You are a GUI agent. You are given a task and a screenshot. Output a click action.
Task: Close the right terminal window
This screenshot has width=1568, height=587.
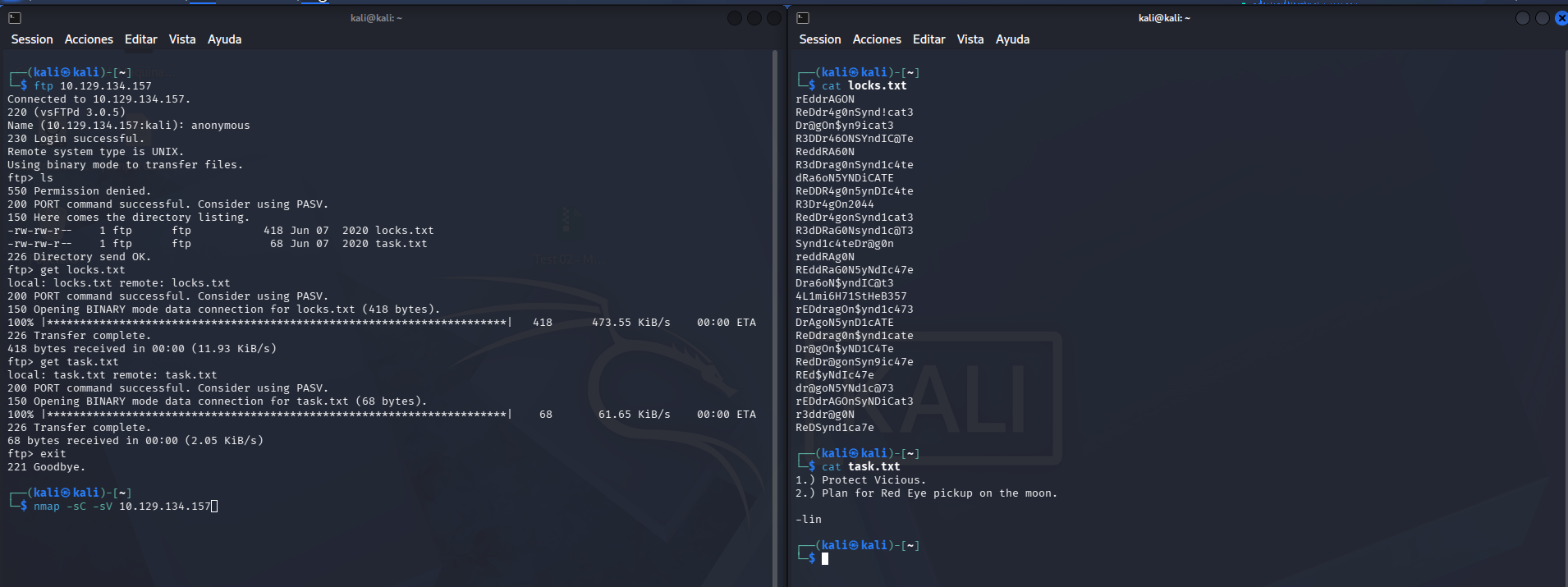[1561, 18]
